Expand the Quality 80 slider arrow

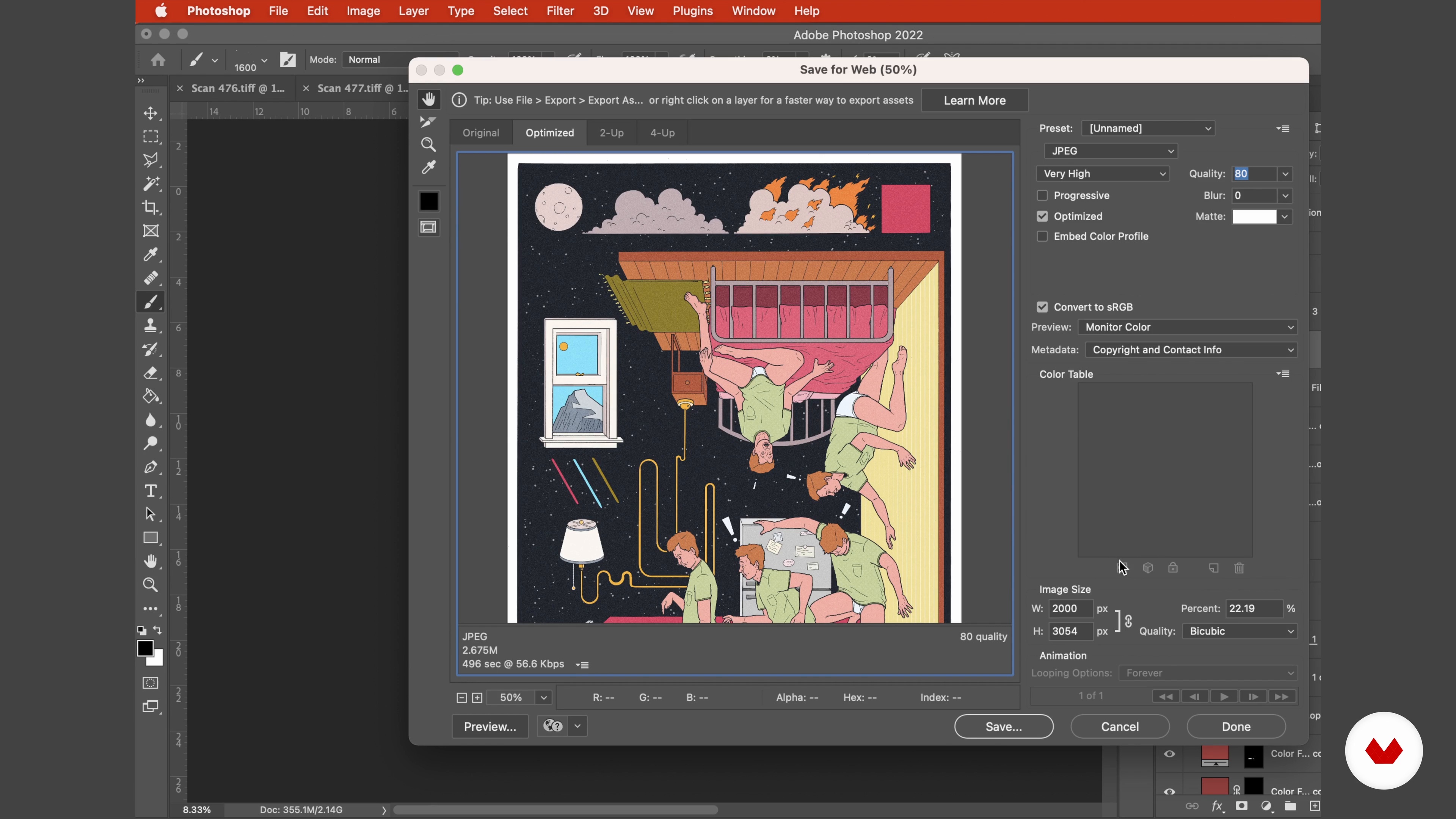[x=1285, y=174]
